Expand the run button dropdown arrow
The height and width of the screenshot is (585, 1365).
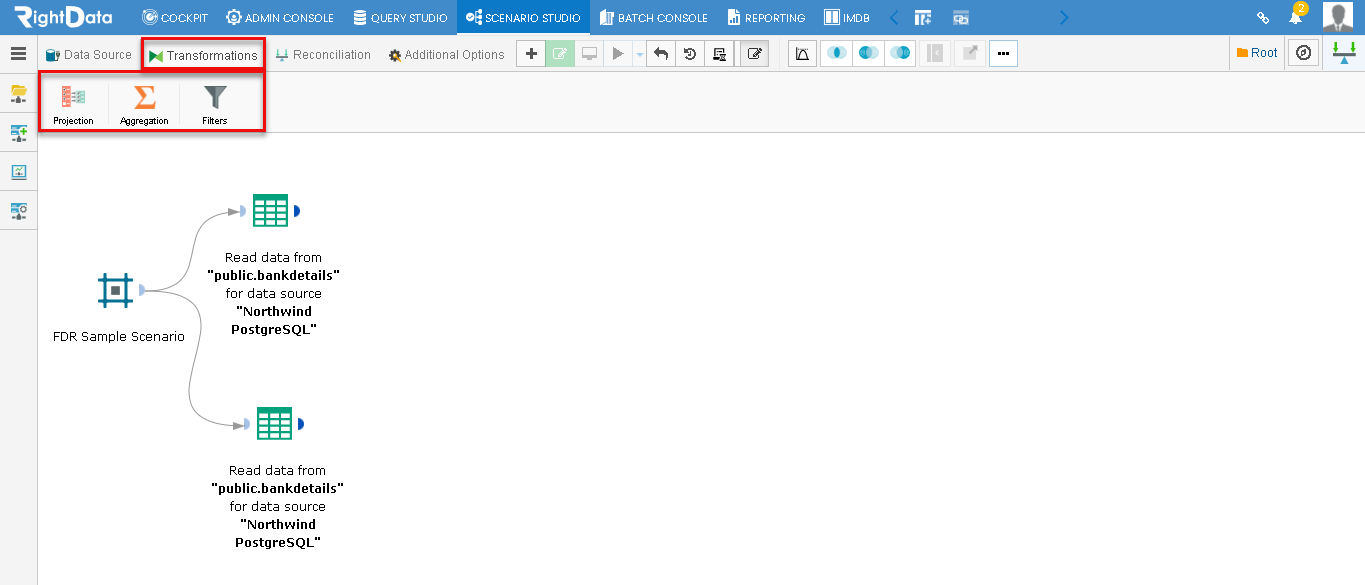click(639, 54)
